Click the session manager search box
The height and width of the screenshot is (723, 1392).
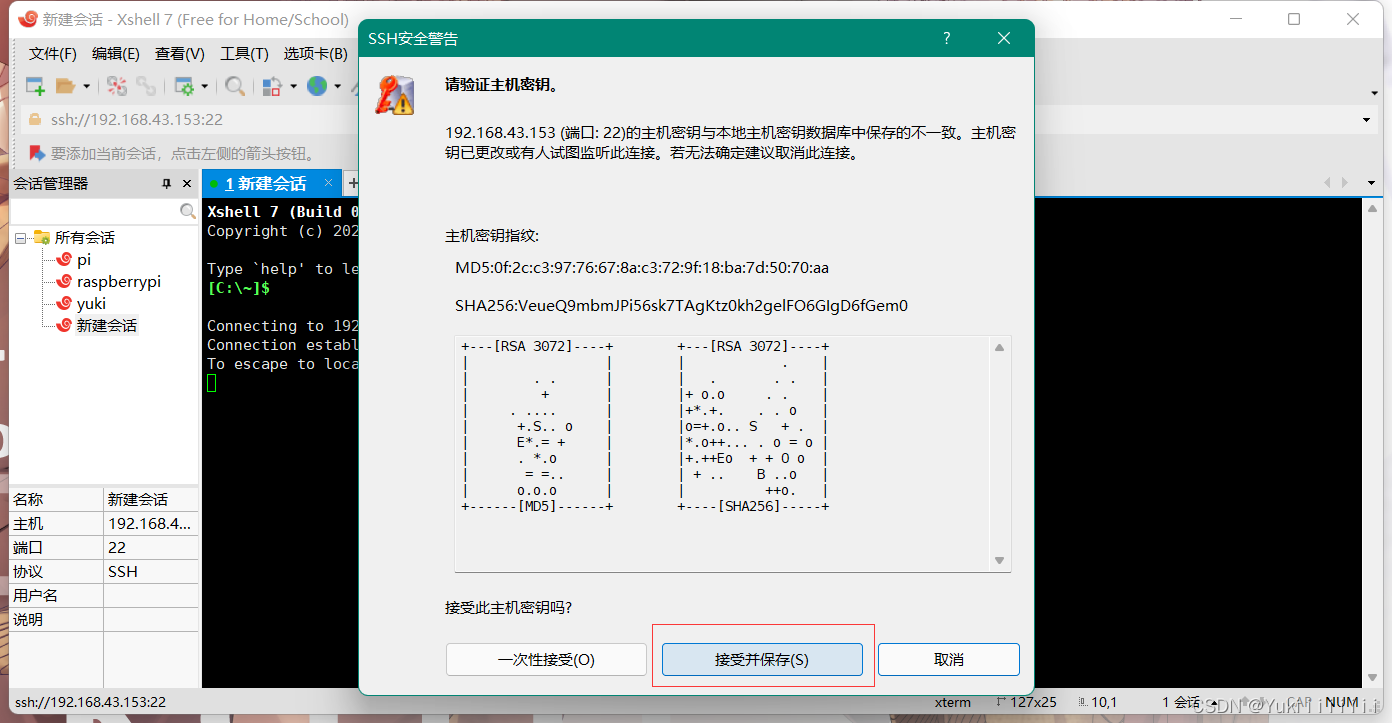[x=95, y=211]
